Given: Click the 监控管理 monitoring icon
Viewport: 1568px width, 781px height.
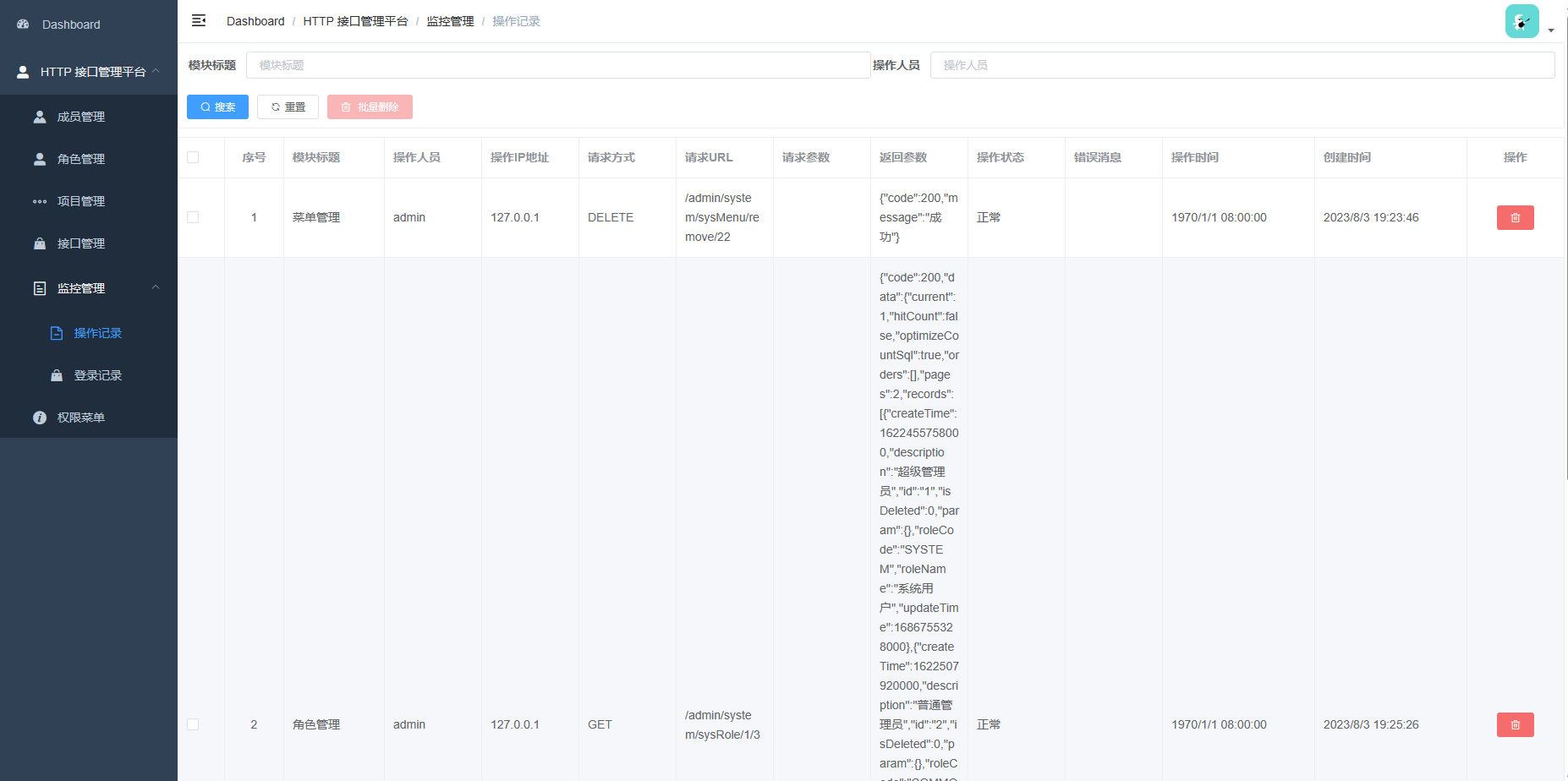Looking at the screenshot, I should coord(39,288).
